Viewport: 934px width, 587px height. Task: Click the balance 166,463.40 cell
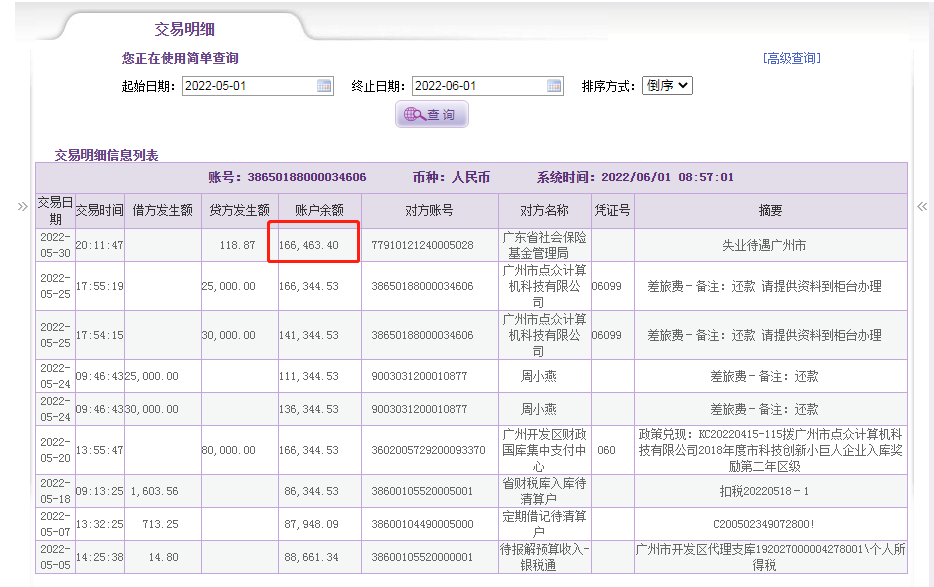tap(319, 245)
